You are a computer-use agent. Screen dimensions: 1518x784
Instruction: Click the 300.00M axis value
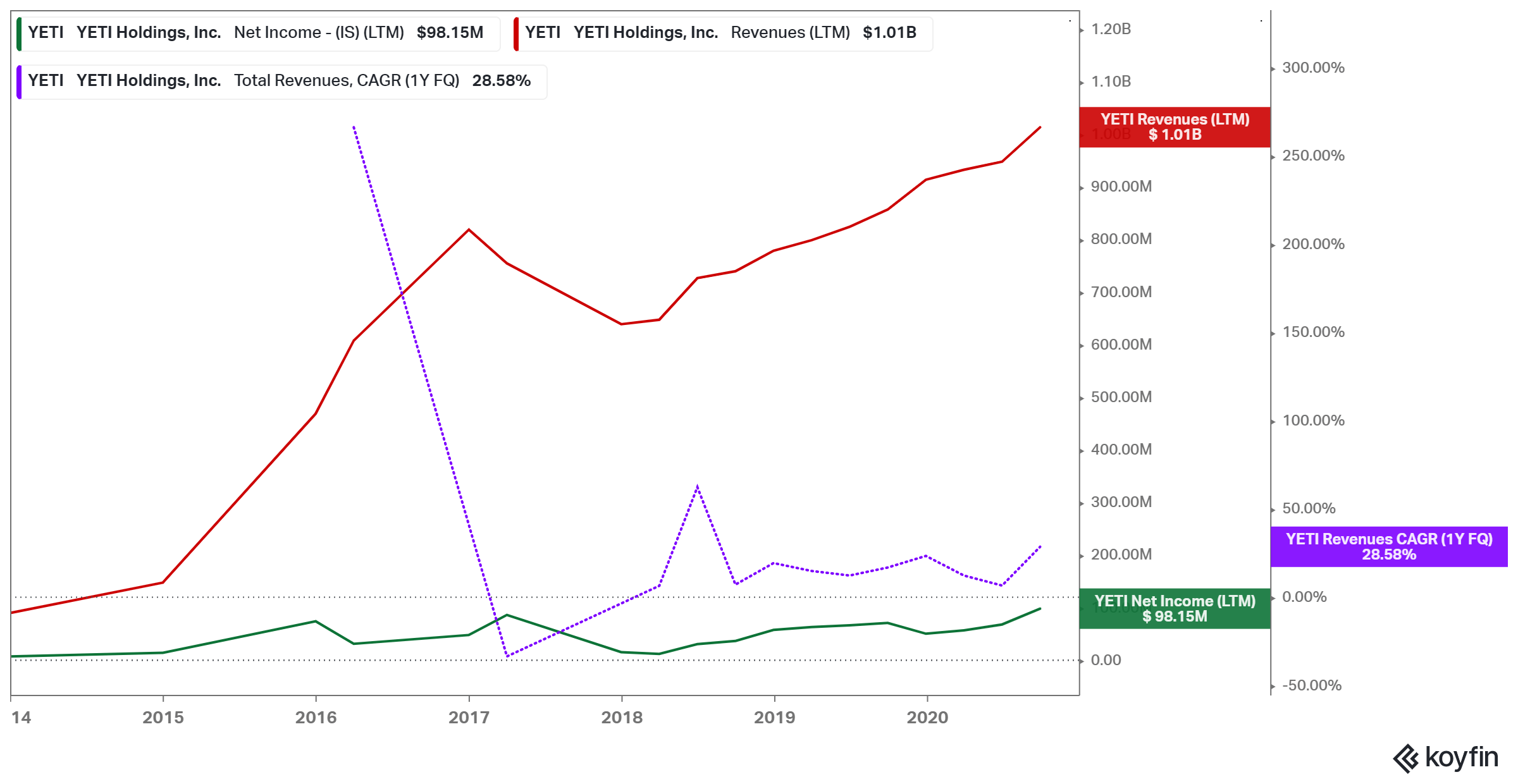(1121, 502)
